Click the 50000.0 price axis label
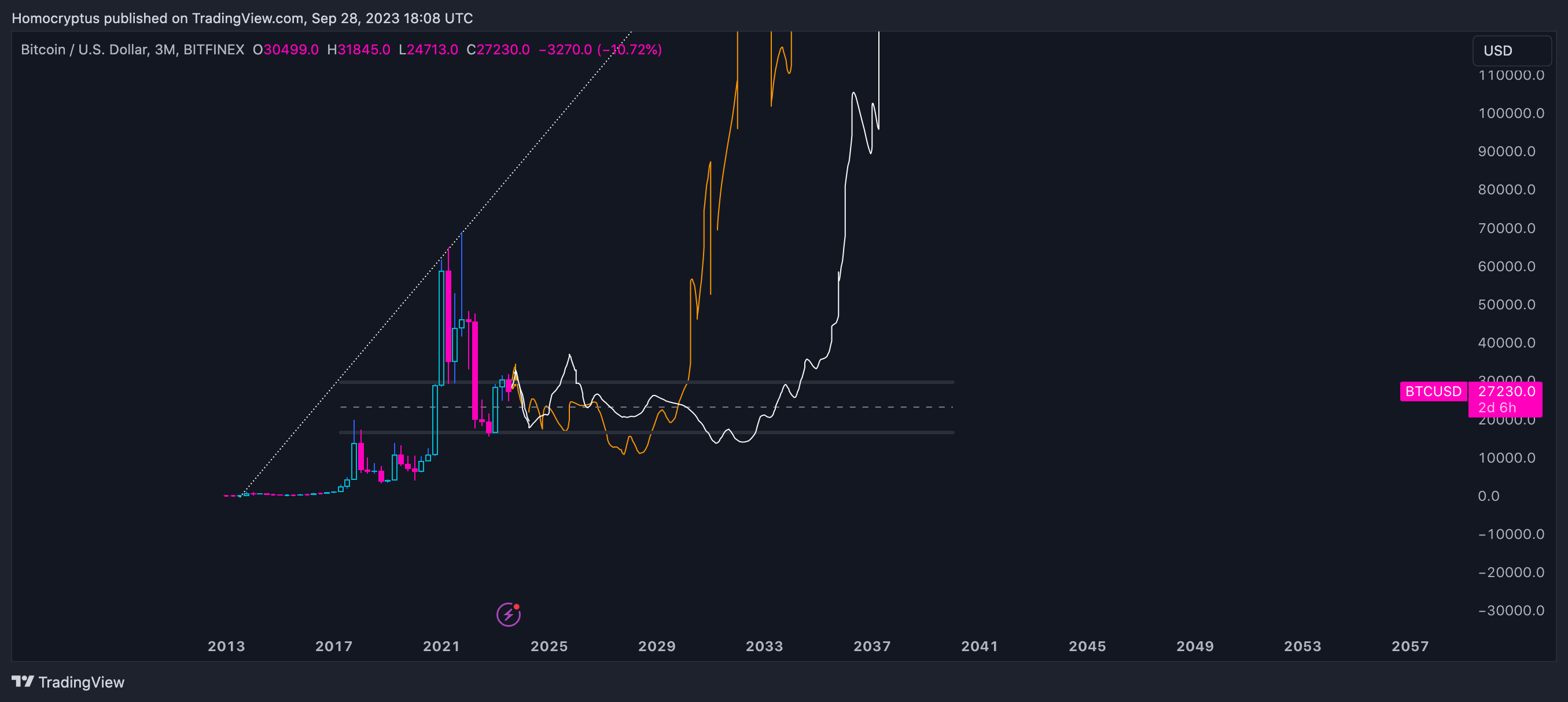 coord(1507,305)
